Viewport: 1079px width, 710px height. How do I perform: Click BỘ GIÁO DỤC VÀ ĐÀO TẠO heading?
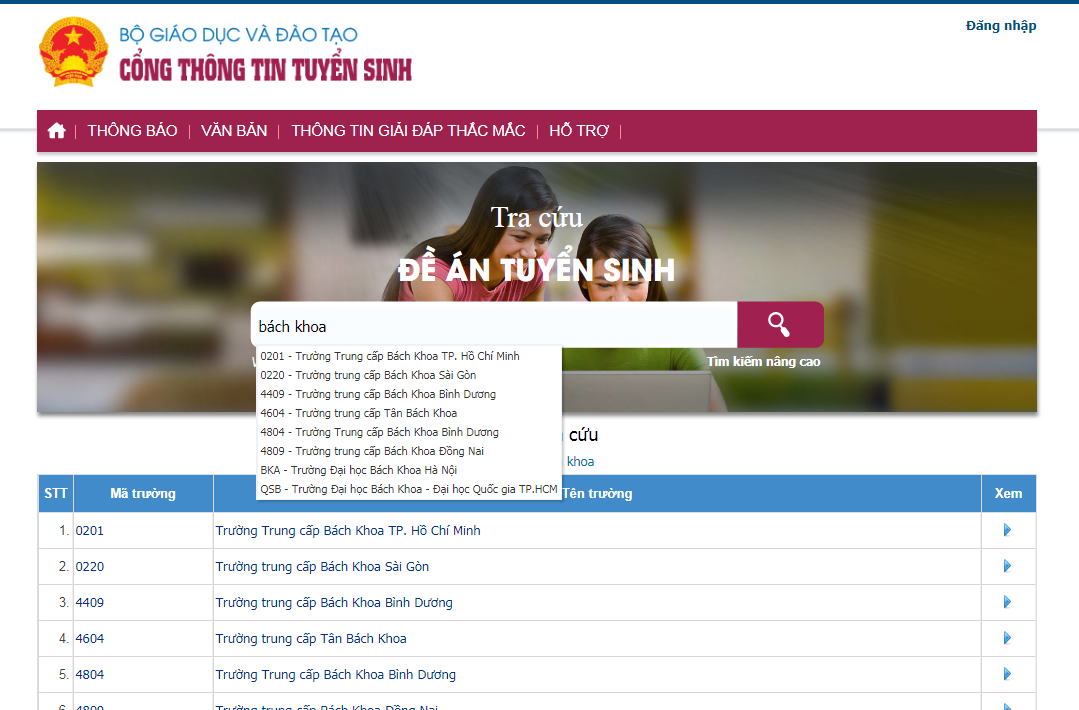click(238, 34)
